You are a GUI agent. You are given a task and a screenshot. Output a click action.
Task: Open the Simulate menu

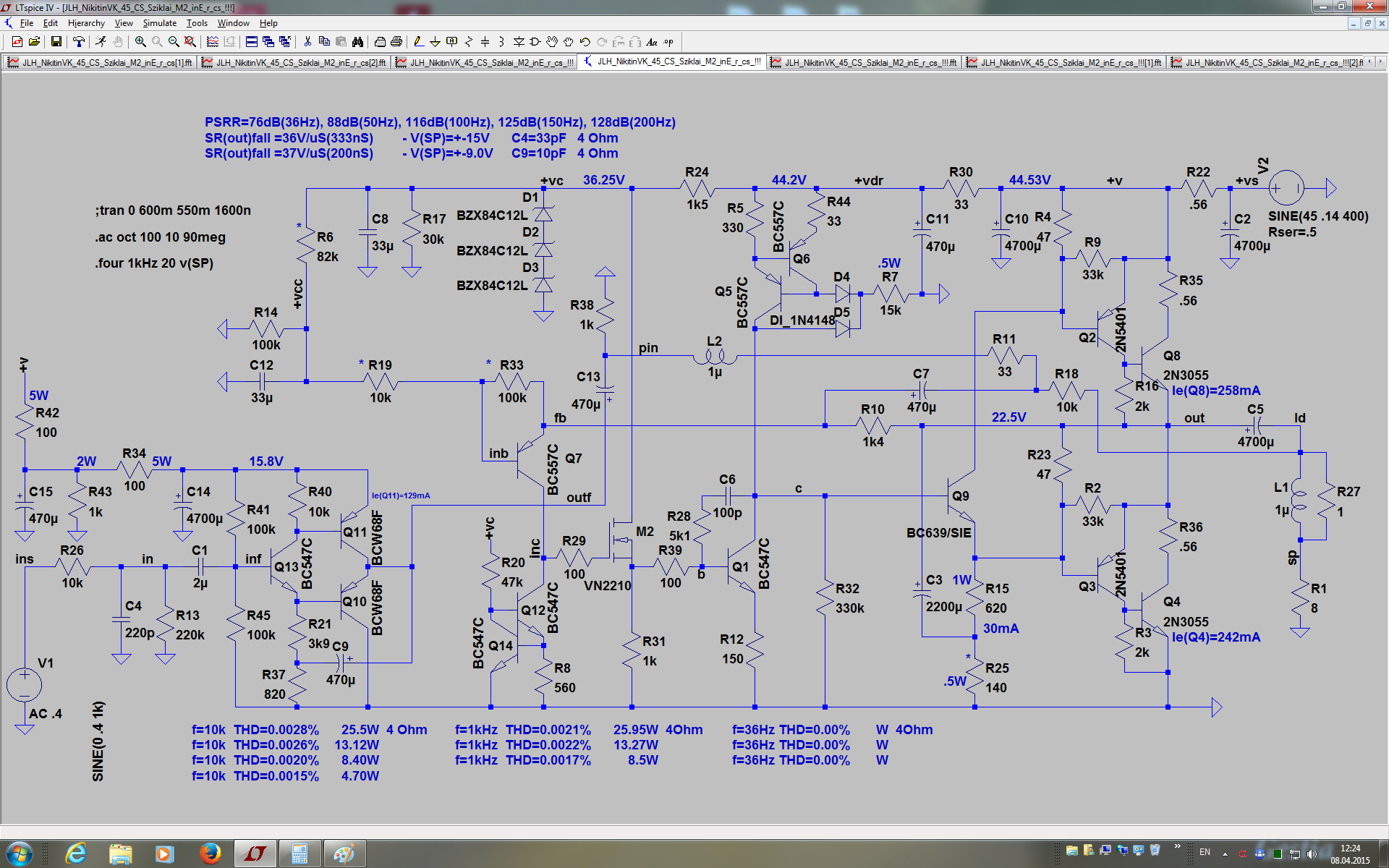click(x=159, y=23)
